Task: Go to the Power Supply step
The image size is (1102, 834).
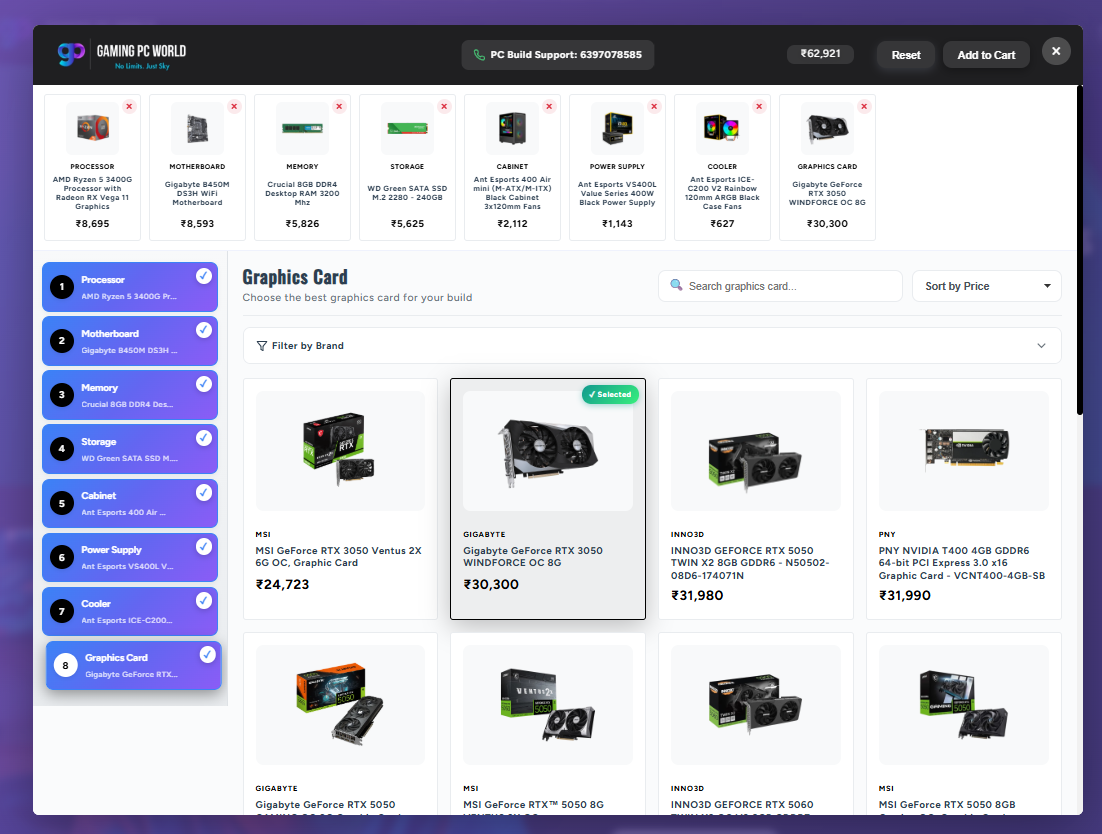Action: point(130,557)
